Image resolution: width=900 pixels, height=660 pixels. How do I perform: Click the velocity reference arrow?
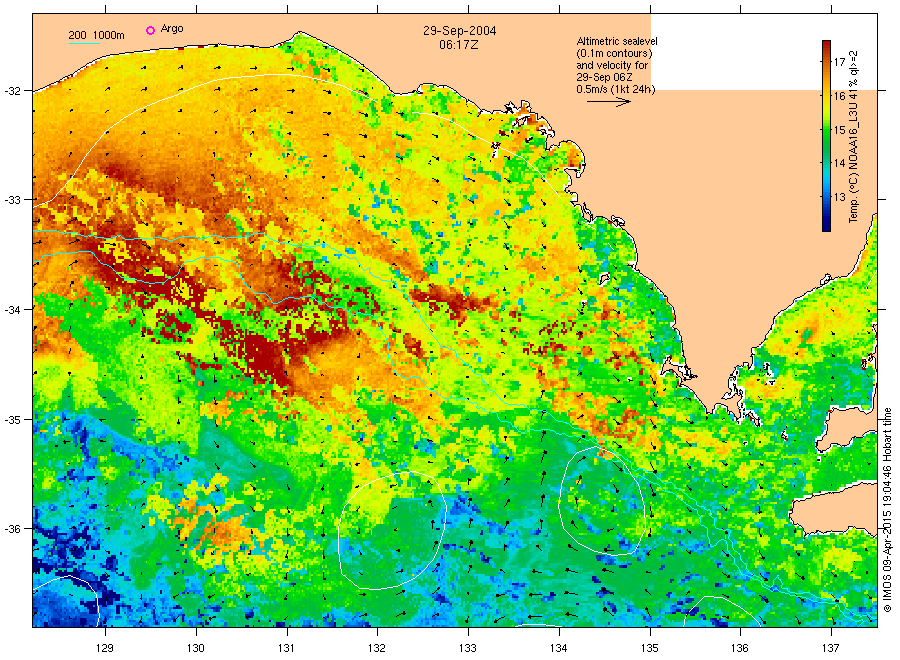(609, 102)
